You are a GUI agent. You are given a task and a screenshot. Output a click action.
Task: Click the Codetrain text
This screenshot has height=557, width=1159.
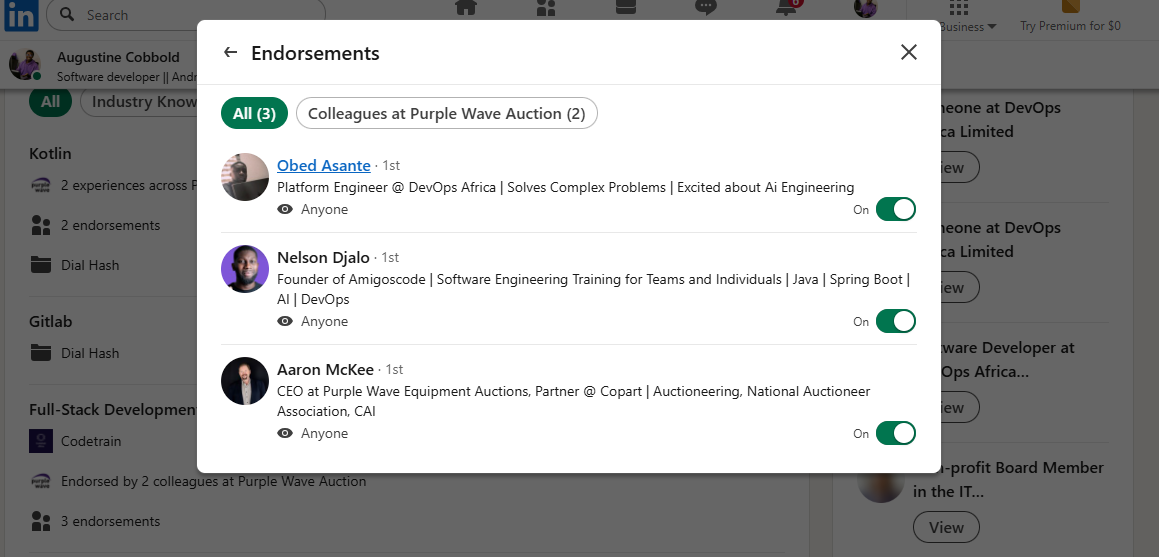91,441
